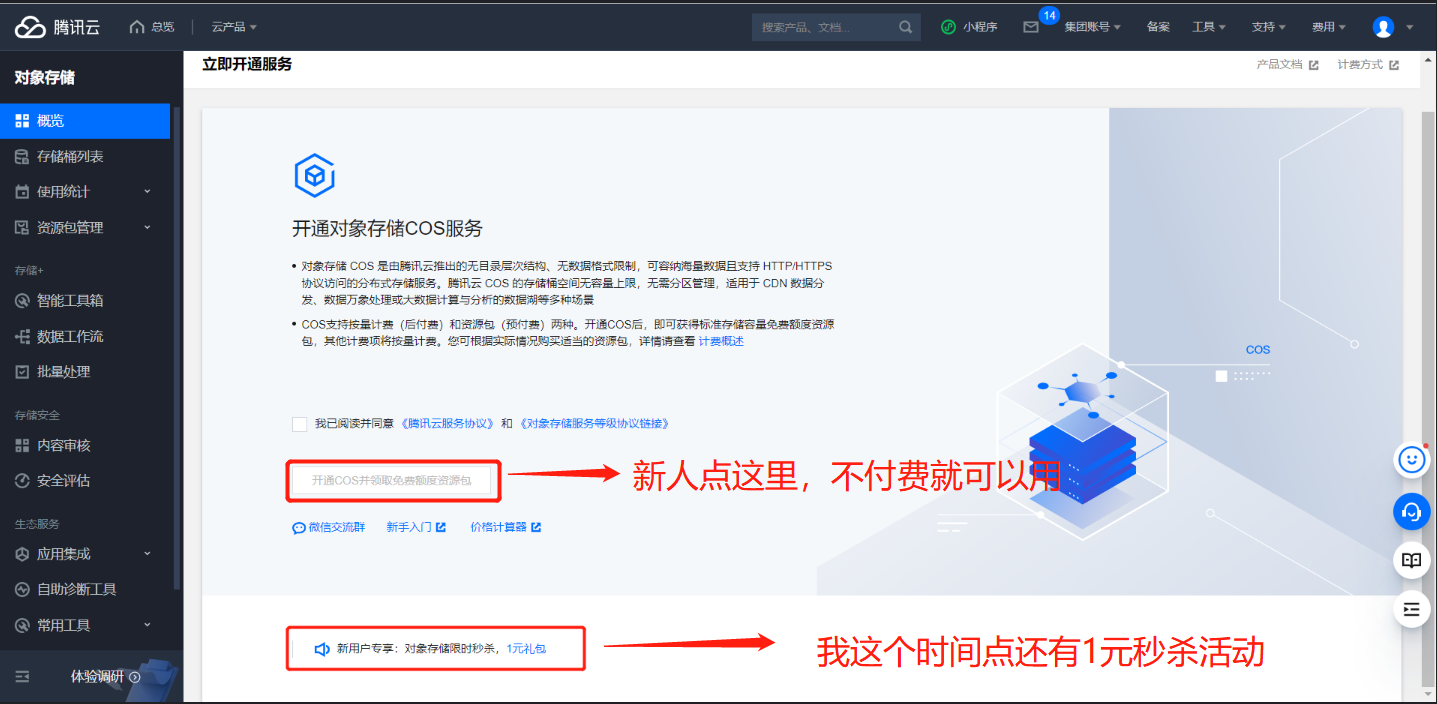This screenshot has height=704, width=1437.
Task: Open the 价格计算器 link
Action: pos(505,528)
